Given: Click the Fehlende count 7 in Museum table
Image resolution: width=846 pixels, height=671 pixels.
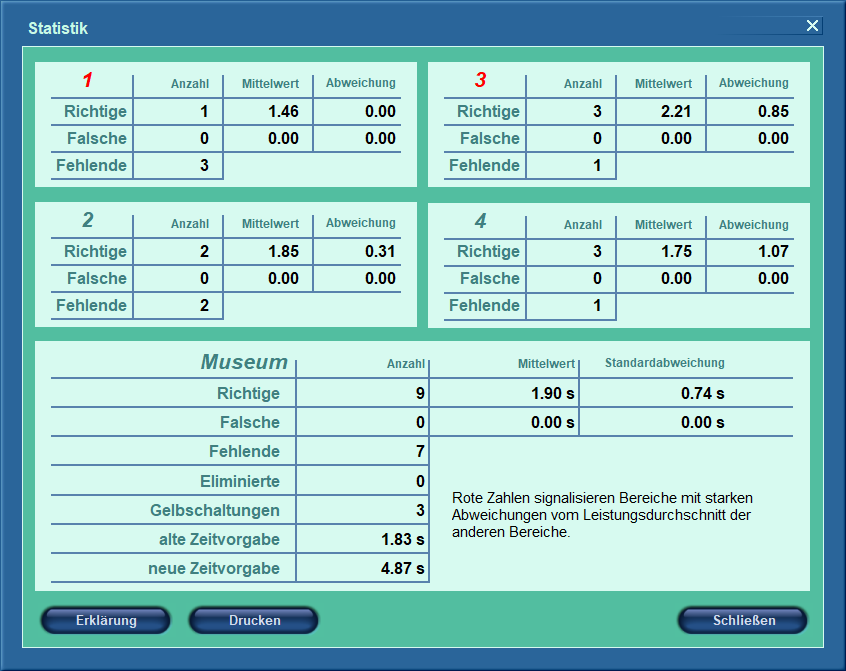Looking at the screenshot, I should (x=420, y=451).
